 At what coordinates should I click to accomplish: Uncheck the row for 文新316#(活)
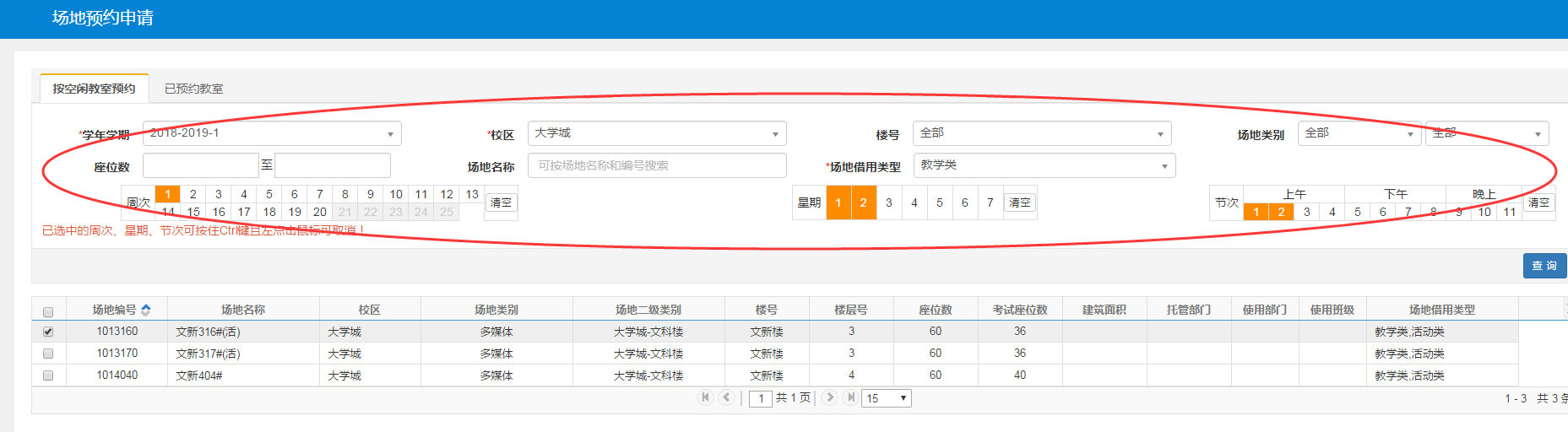48,332
